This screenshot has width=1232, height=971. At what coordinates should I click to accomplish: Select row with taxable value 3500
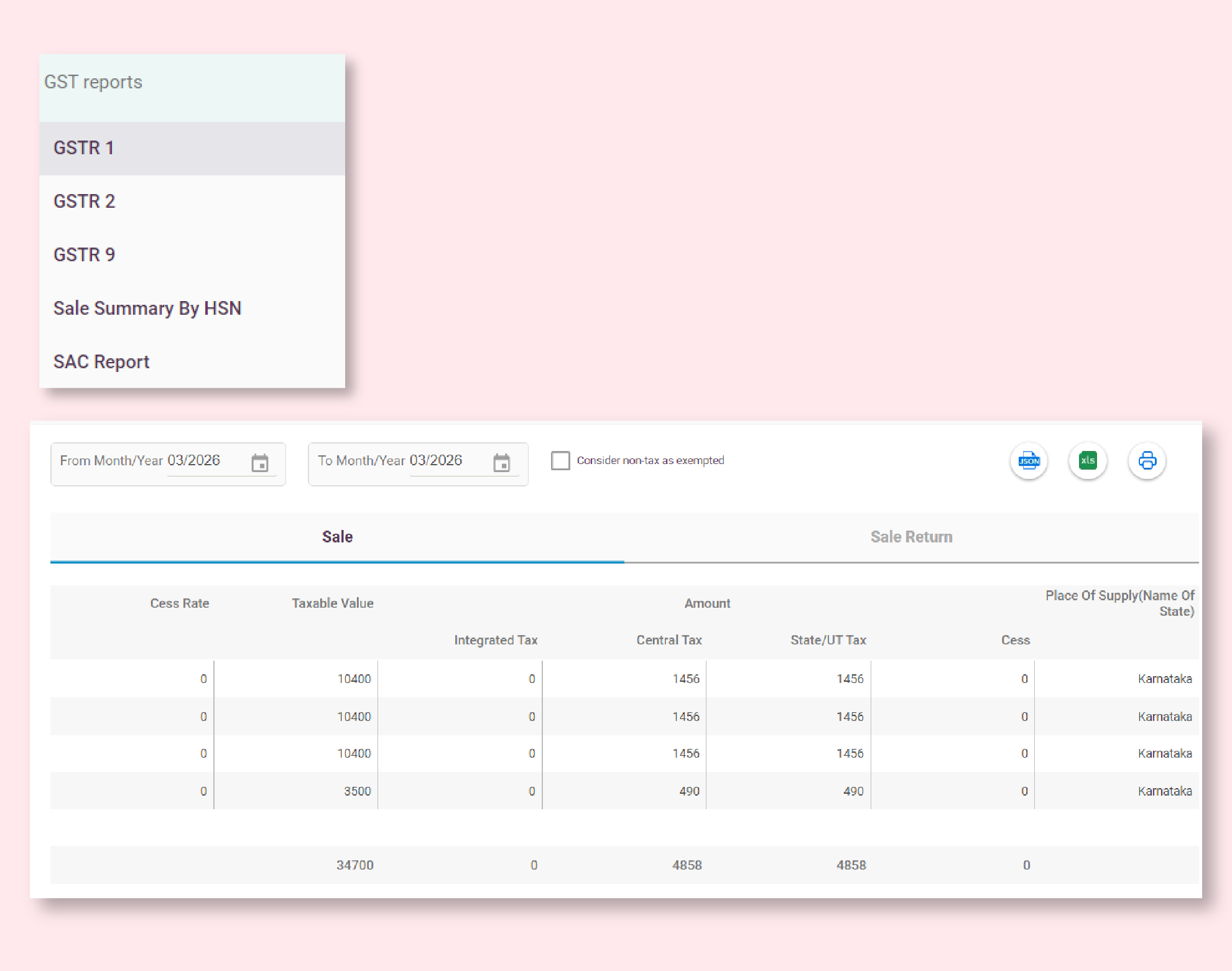point(357,791)
